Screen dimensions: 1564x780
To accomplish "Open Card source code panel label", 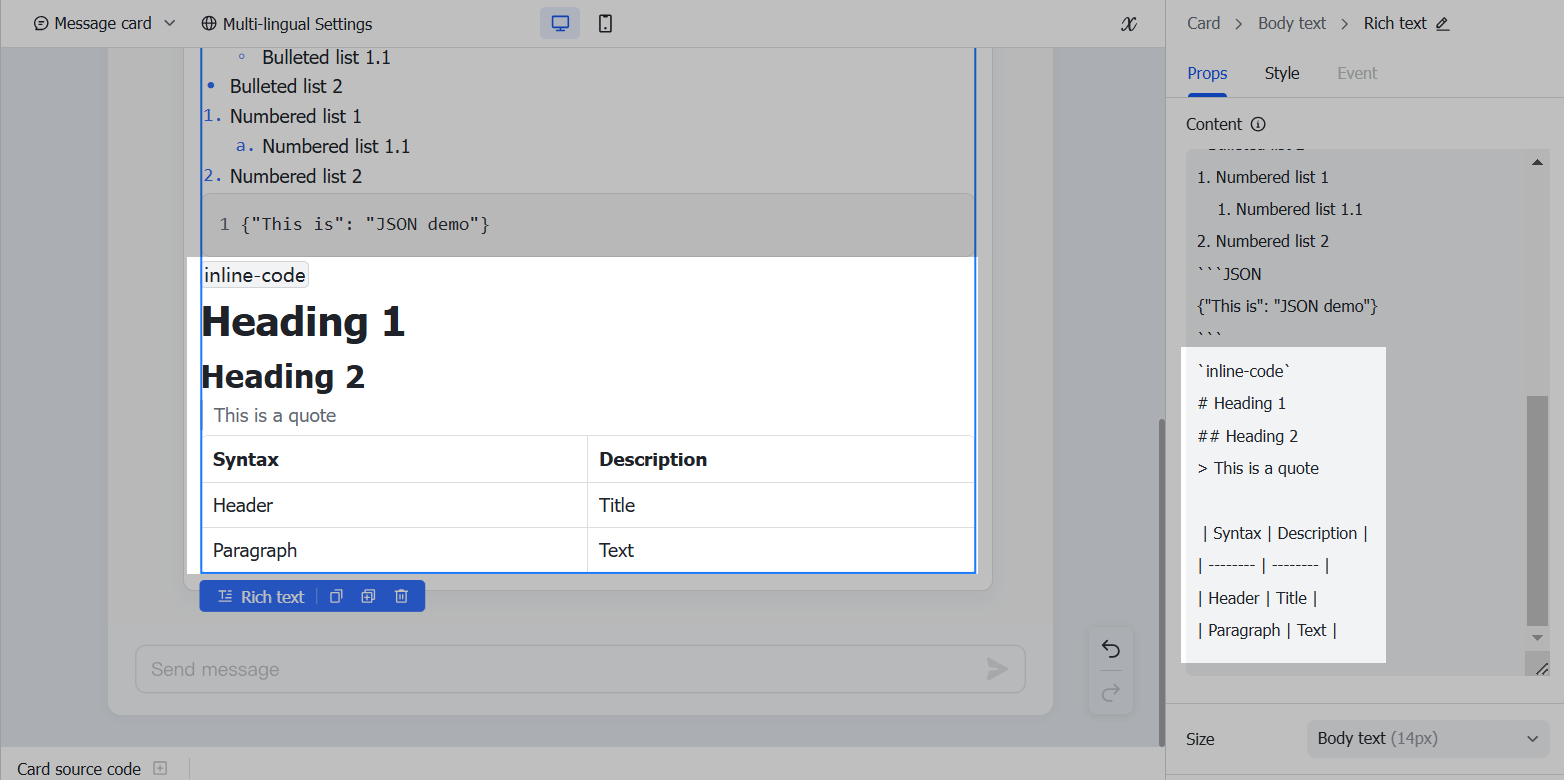I will [x=79, y=769].
